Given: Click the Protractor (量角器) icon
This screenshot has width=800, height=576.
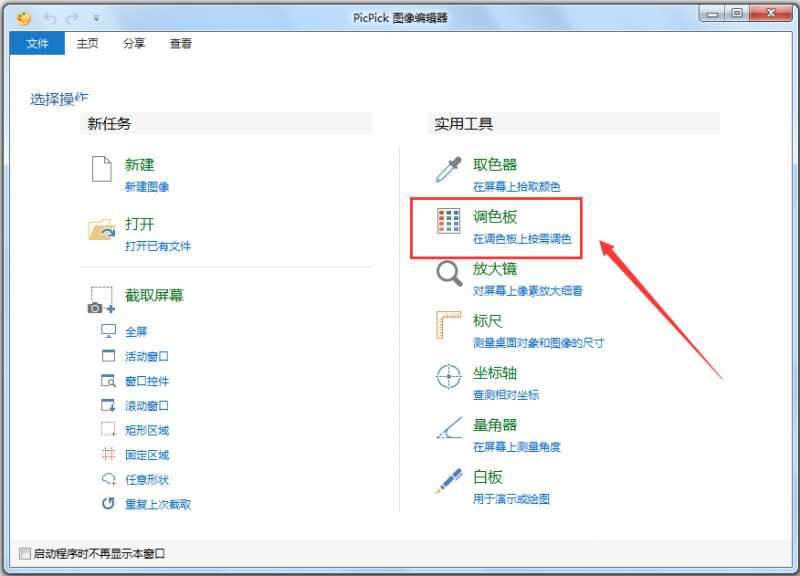Looking at the screenshot, I should pyautogui.click(x=449, y=429).
